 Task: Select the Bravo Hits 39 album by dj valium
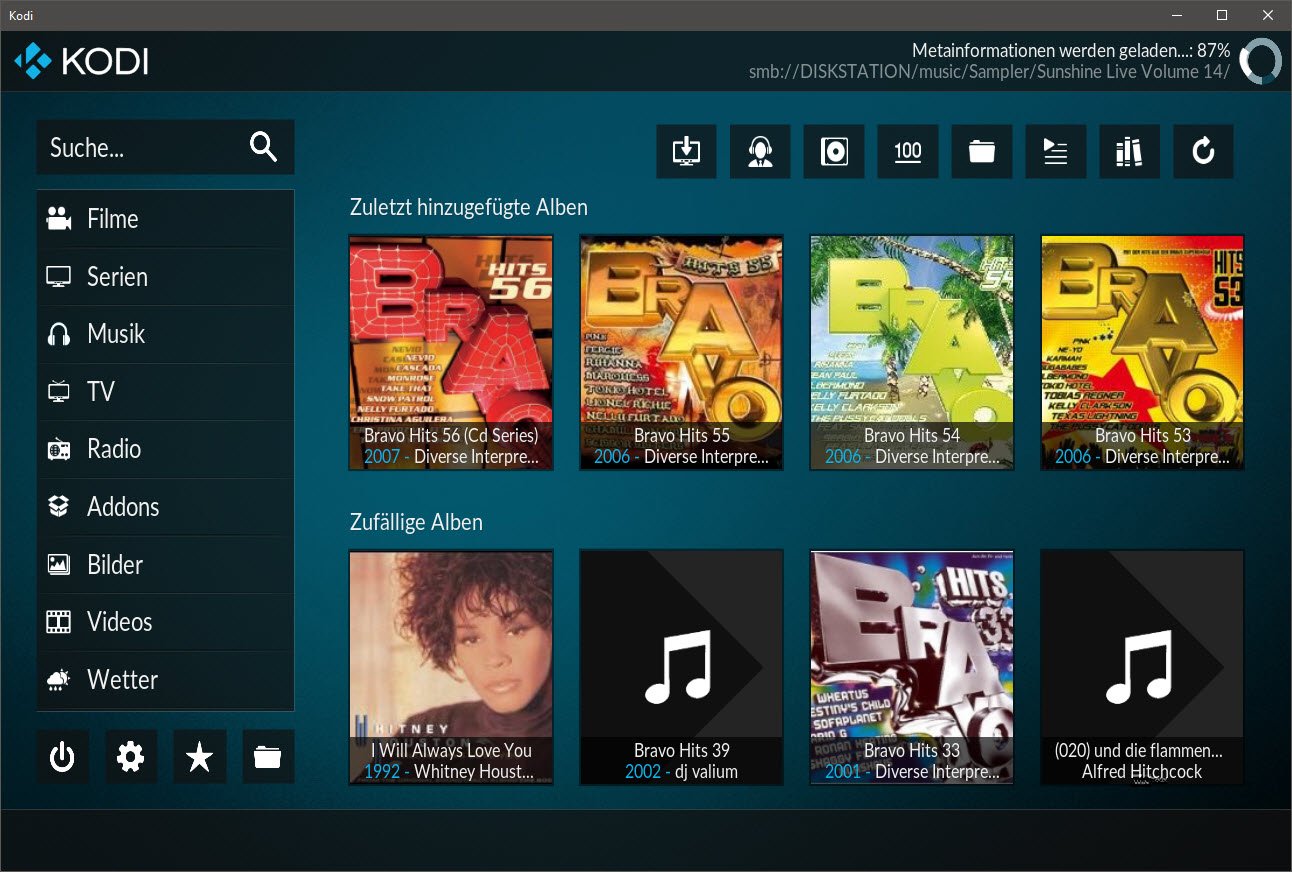pyautogui.click(x=682, y=667)
